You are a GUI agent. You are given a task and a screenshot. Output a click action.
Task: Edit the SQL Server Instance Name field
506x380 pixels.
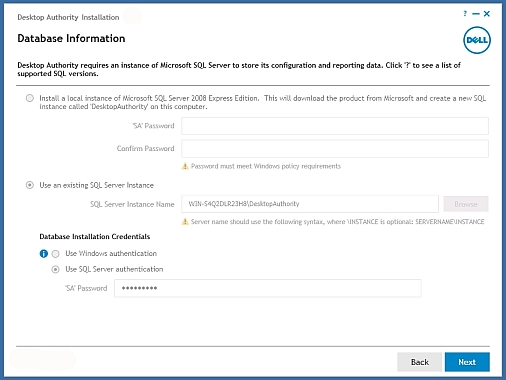[310, 204]
